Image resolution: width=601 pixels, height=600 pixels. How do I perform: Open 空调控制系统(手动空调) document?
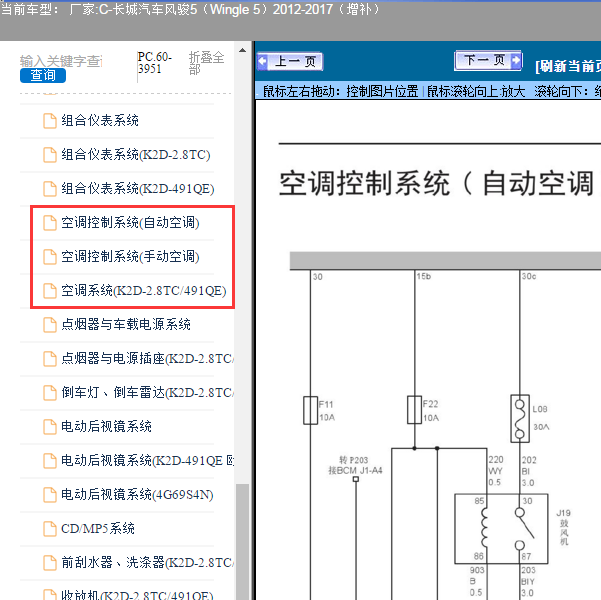(130, 256)
